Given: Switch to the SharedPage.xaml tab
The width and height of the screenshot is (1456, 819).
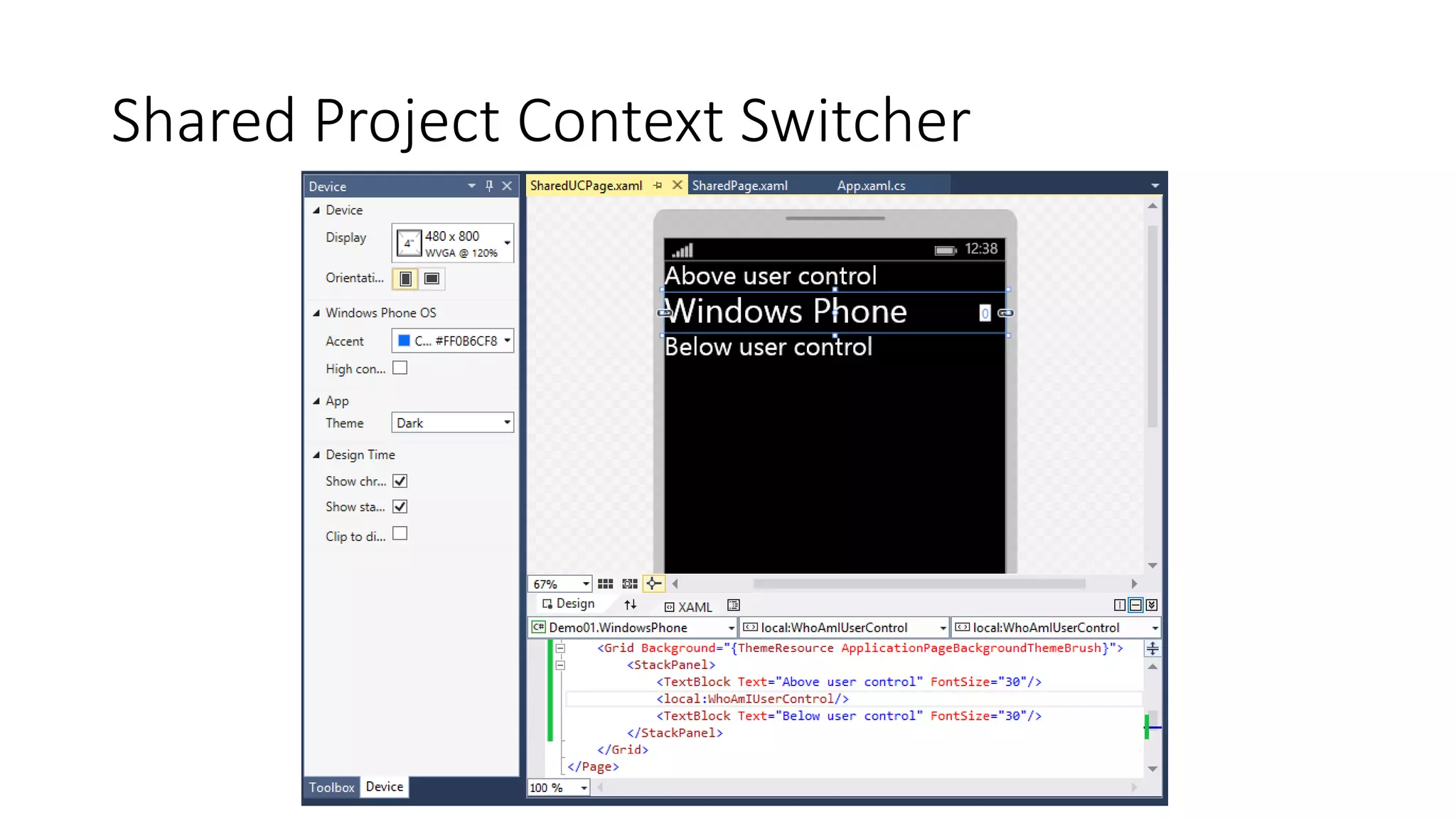Looking at the screenshot, I should pos(740,186).
